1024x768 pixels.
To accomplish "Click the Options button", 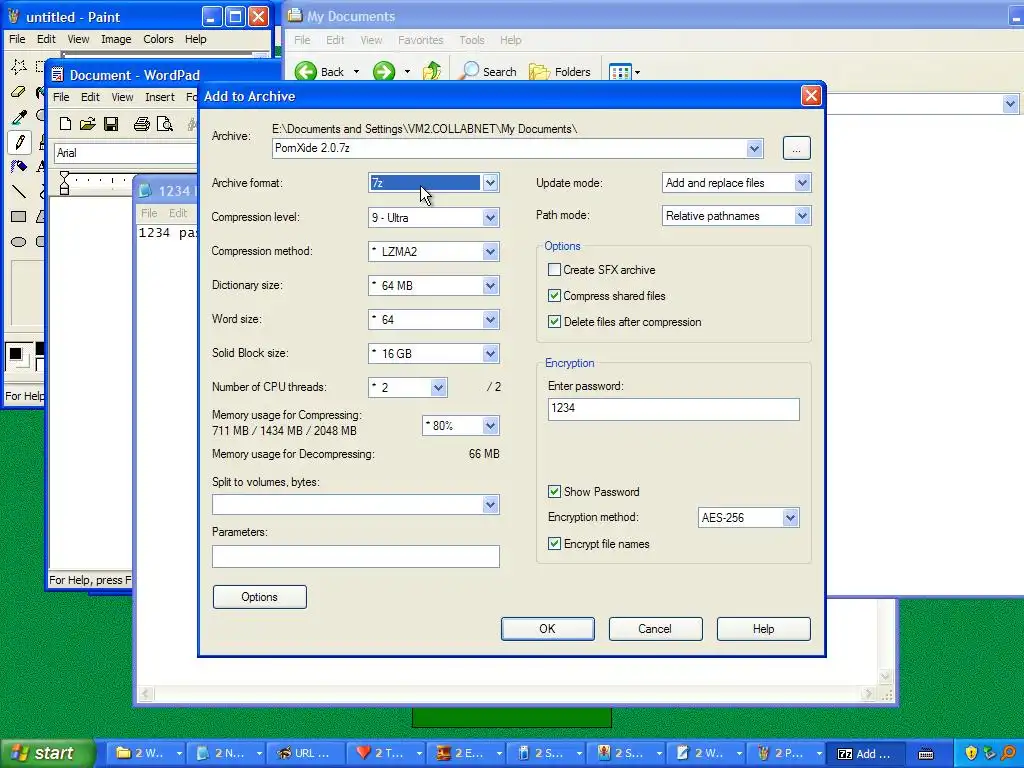I will pos(259,597).
